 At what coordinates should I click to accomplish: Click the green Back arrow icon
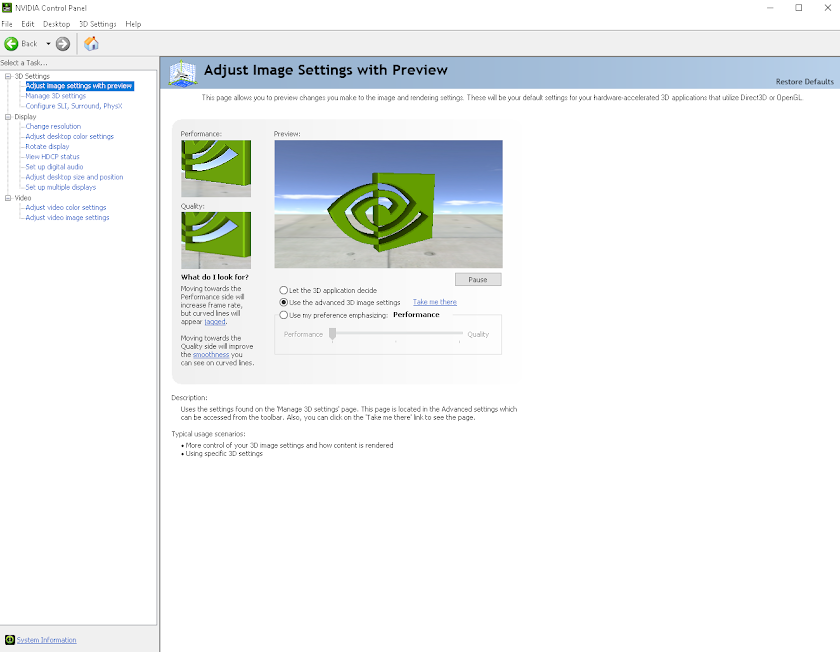(11, 44)
